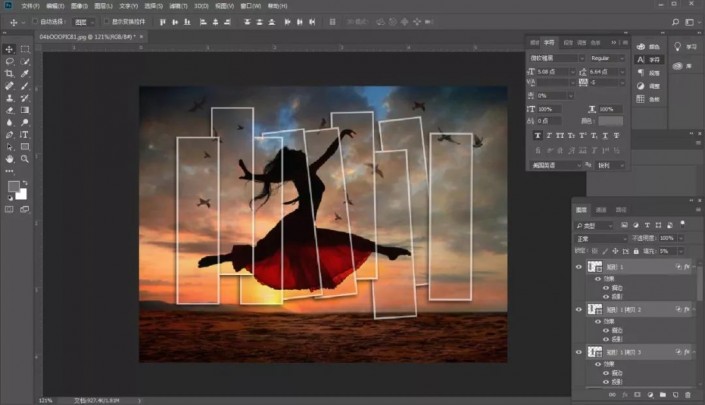Select the Hand tool
Screen dimensions: 705x405
click(x=9, y=158)
